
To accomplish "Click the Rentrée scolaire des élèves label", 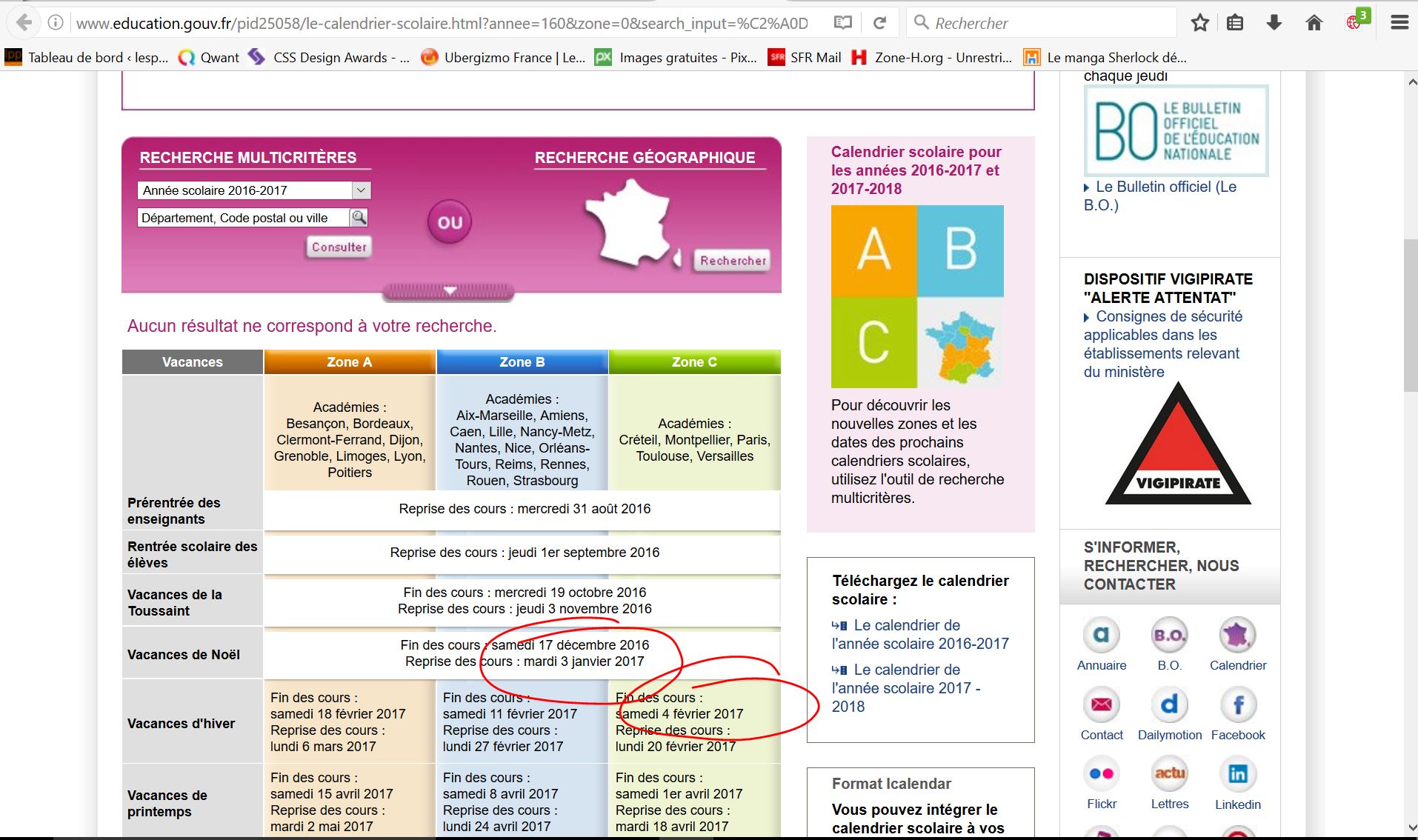I will pos(193,555).
